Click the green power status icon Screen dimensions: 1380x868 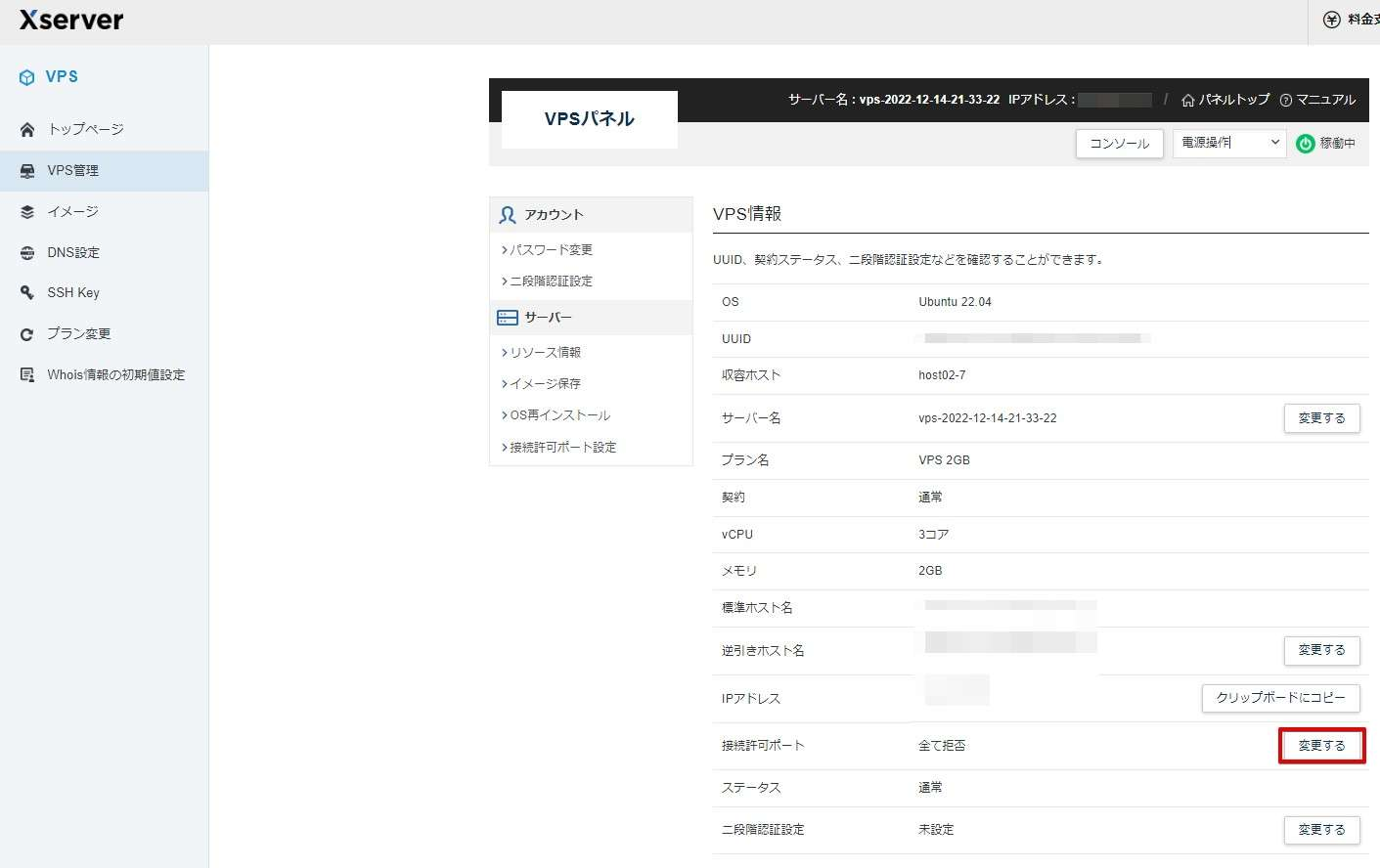1305,144
